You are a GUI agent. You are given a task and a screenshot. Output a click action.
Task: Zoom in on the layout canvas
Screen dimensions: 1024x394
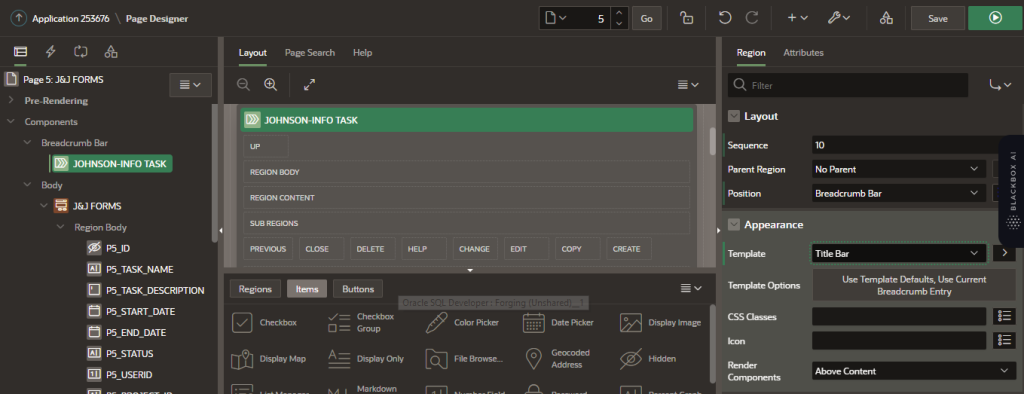pyautogui.click(x=270, y=84)
